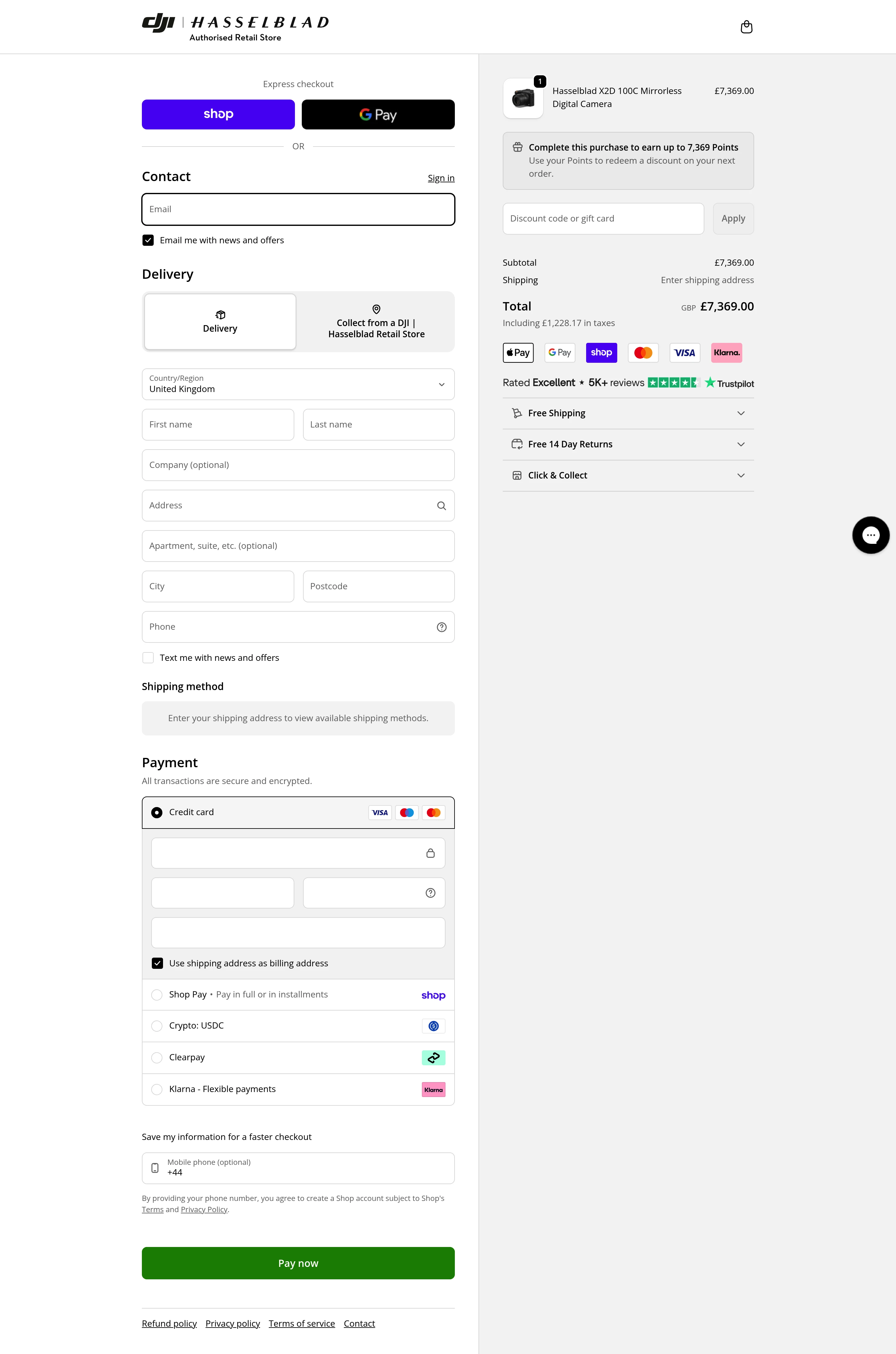This screenshot has height=1354, width=896.
Task: Select the Delivery tab
Action: click(x=219, y=322)
